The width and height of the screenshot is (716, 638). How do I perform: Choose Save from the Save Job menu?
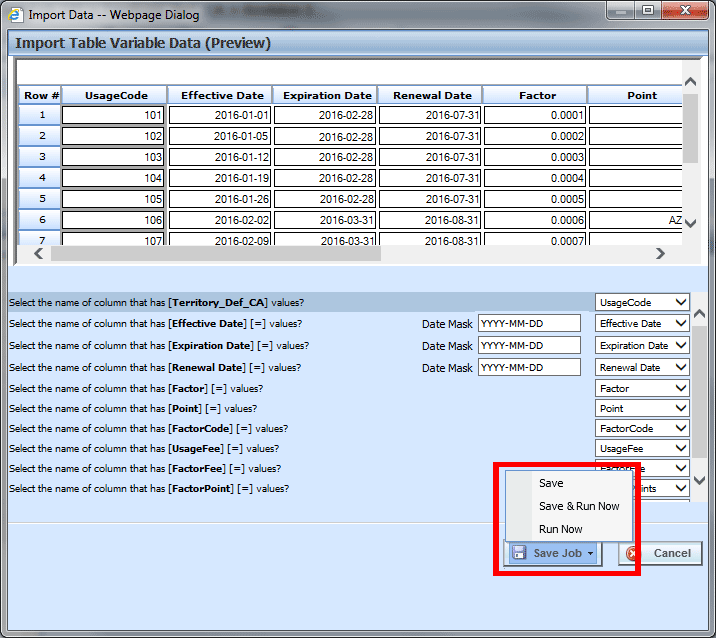569,483
